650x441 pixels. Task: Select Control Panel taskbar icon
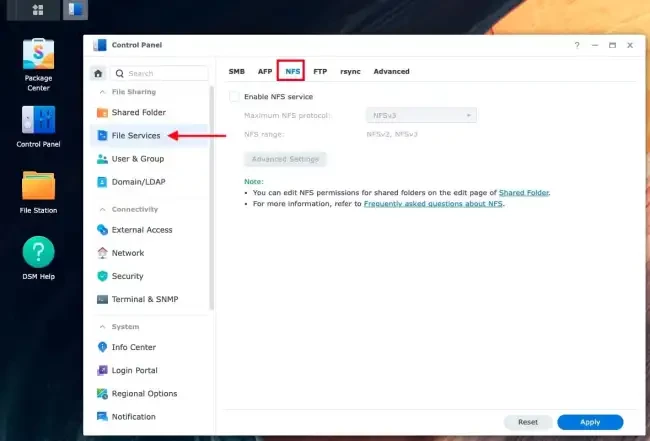pyautogui.click(x=75, y=10)
